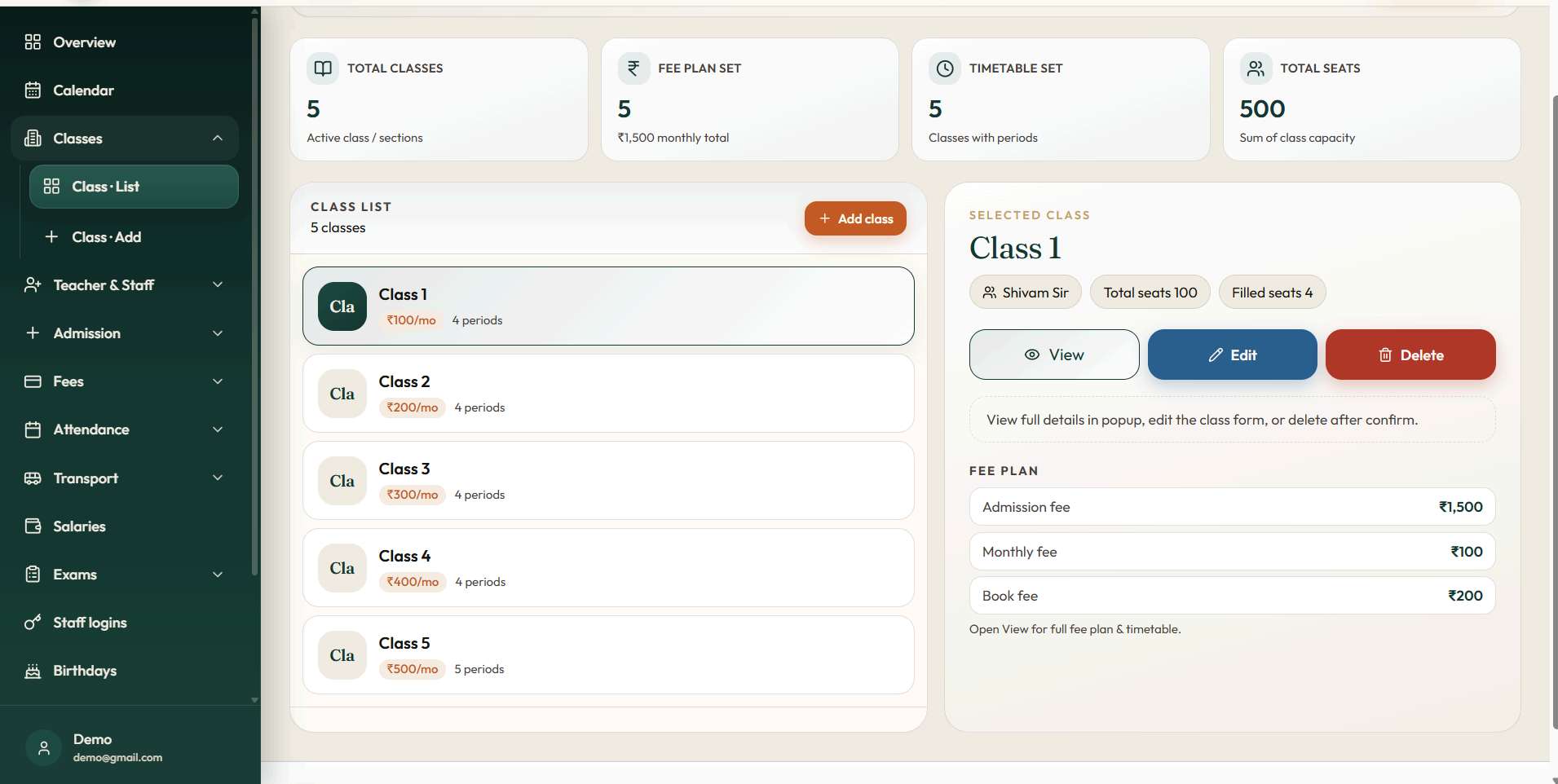Click the Book fee ₹200 row
The height and width of the screenshot is (784, 1558).
coord(1232,596)
